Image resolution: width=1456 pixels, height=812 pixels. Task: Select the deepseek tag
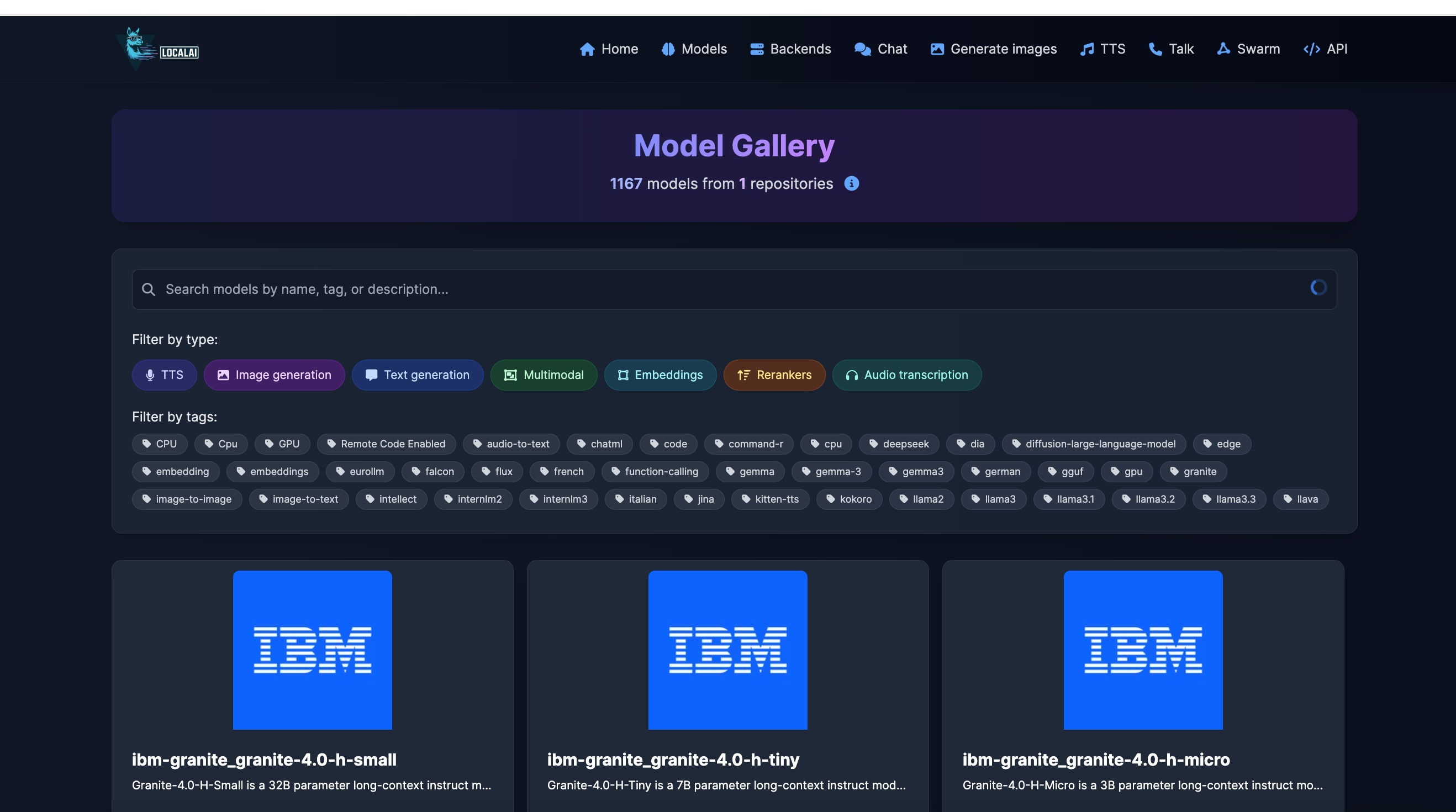point(899,444)
